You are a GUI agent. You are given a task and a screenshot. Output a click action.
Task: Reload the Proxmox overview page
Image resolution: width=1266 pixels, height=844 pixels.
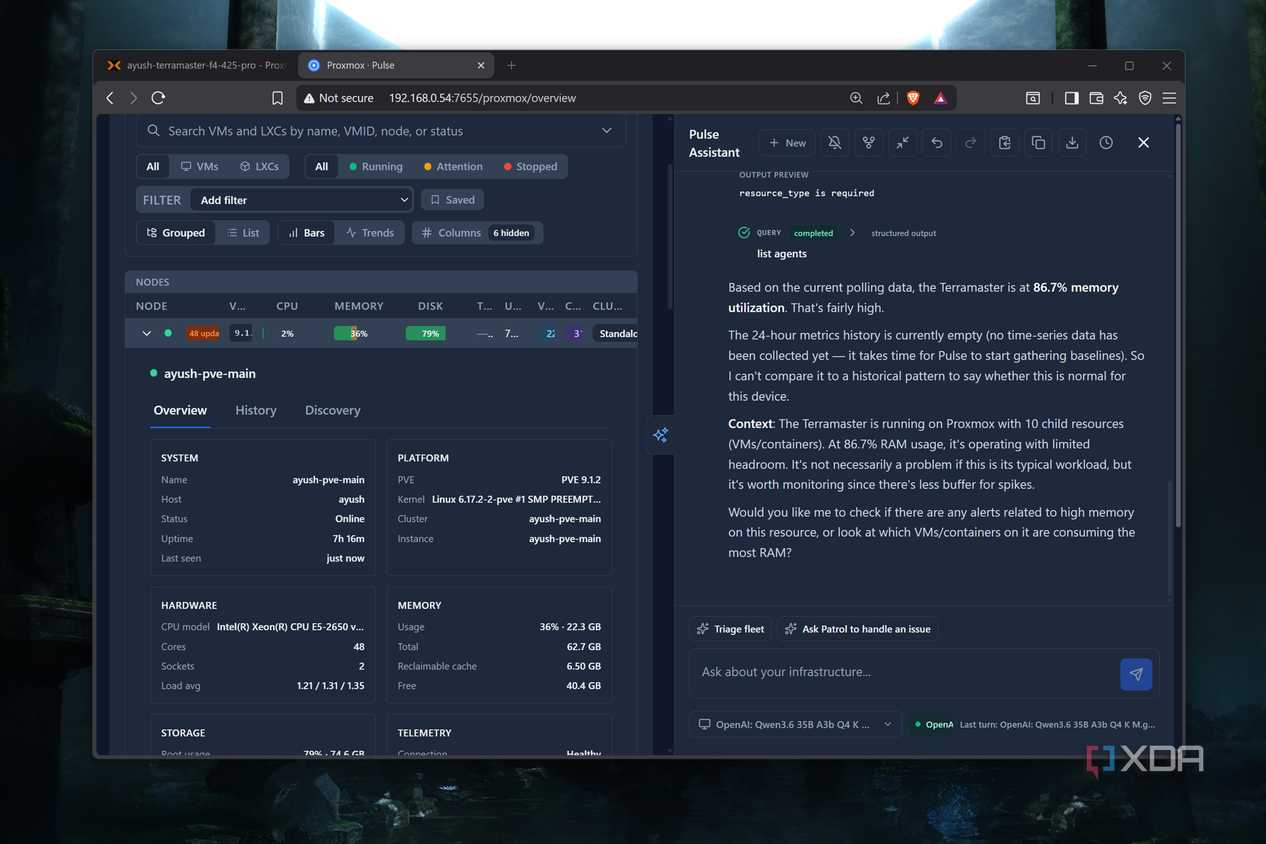pyautogui.click(x=158, y=98)
